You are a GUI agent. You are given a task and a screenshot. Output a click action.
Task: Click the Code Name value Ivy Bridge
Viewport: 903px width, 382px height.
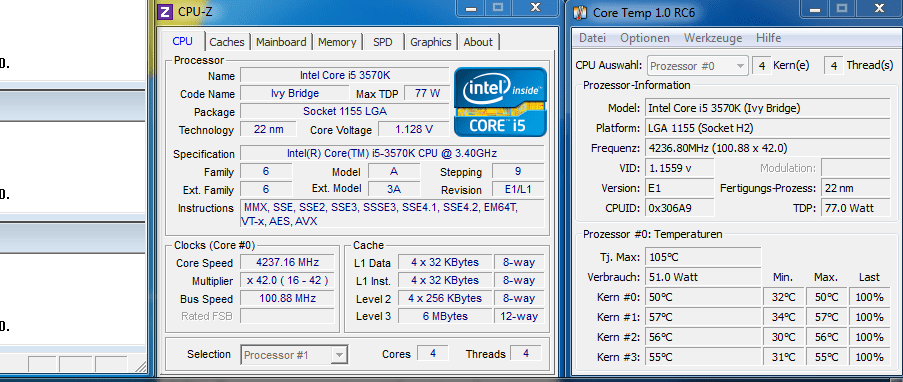pyautogui.click(x=294, y=93)
